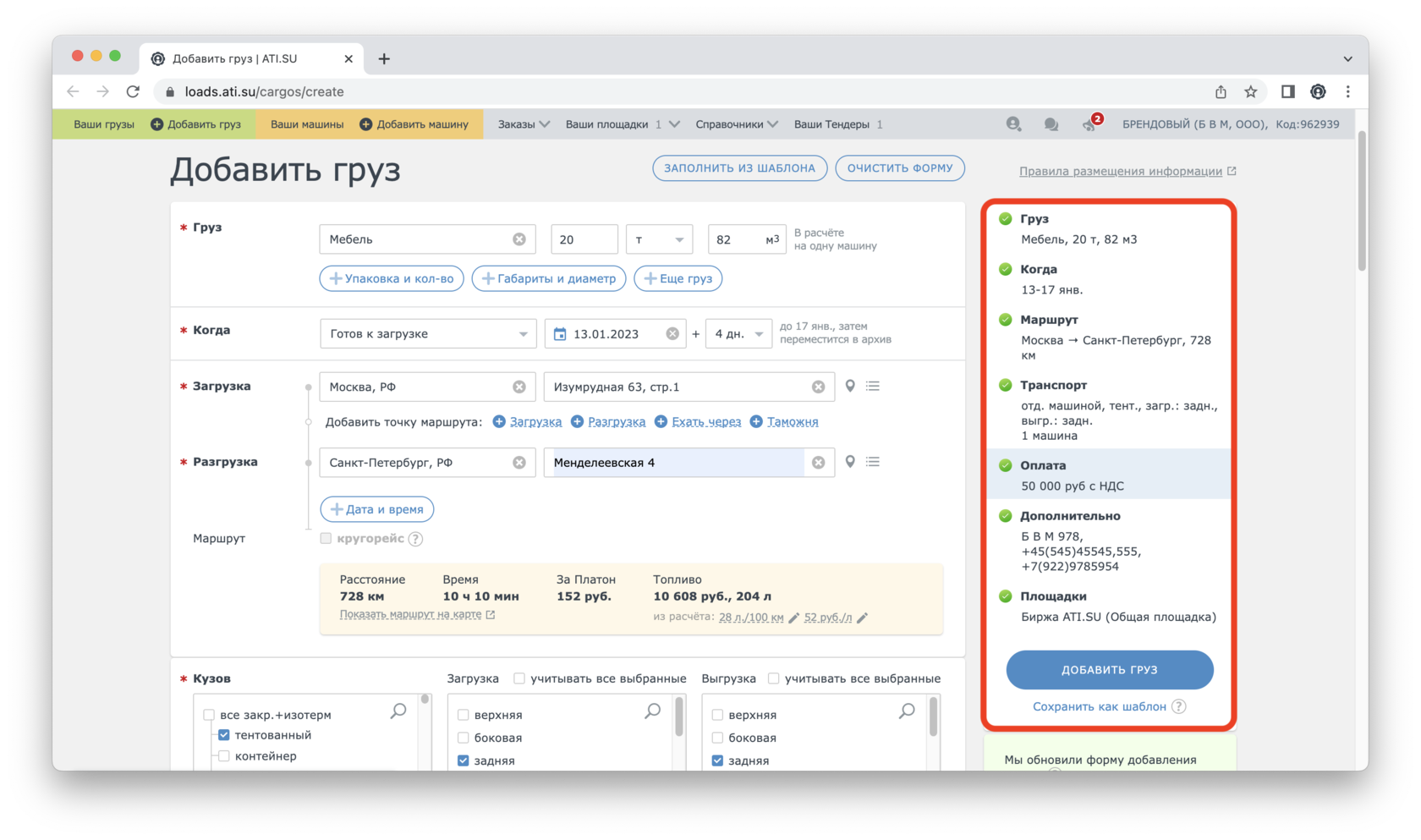This screenshot has height=840, width=1421.
Task: Clear the Санкт-Петербург, РФ city field
Action: pos(519,463)
